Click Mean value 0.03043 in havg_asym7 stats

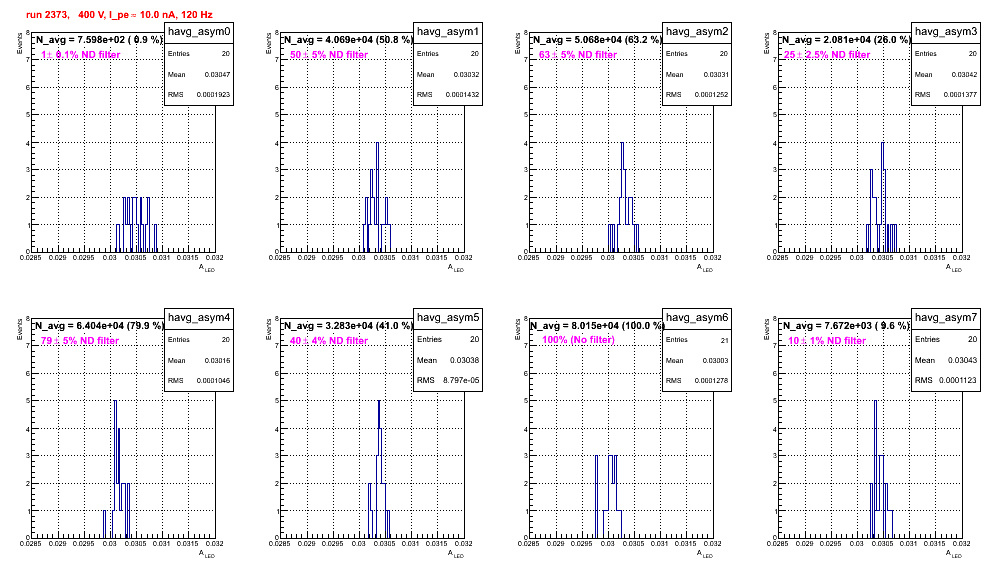tap(963, 360)
